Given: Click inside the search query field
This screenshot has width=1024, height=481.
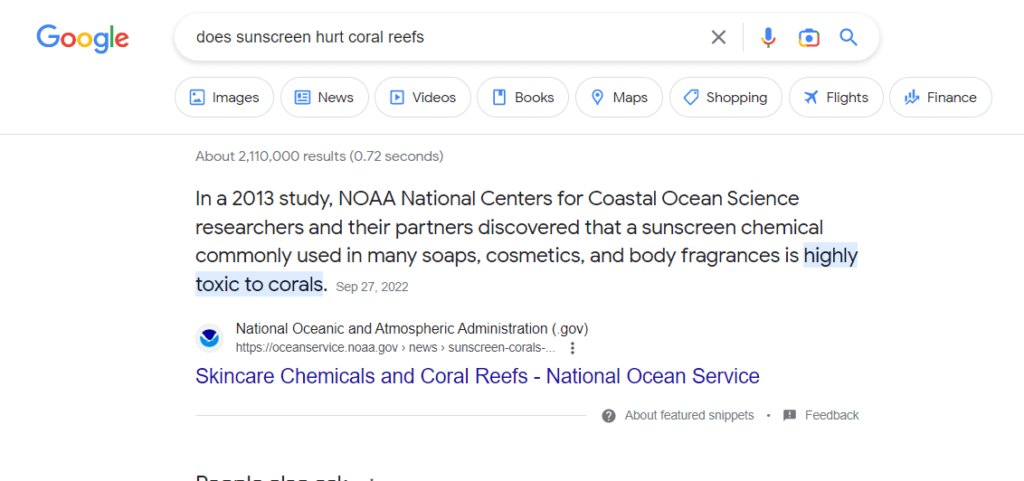Looking at the screenshot, I should click(x=444, y=37).
